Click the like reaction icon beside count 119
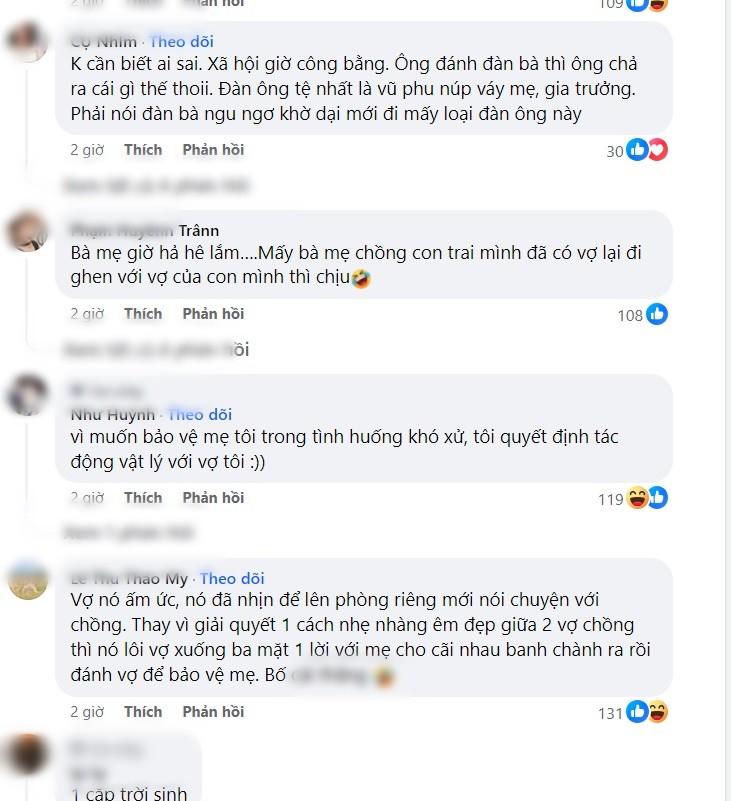Viewport: 731px width, 801px height. pyautogui.click(x=658, y=498)
